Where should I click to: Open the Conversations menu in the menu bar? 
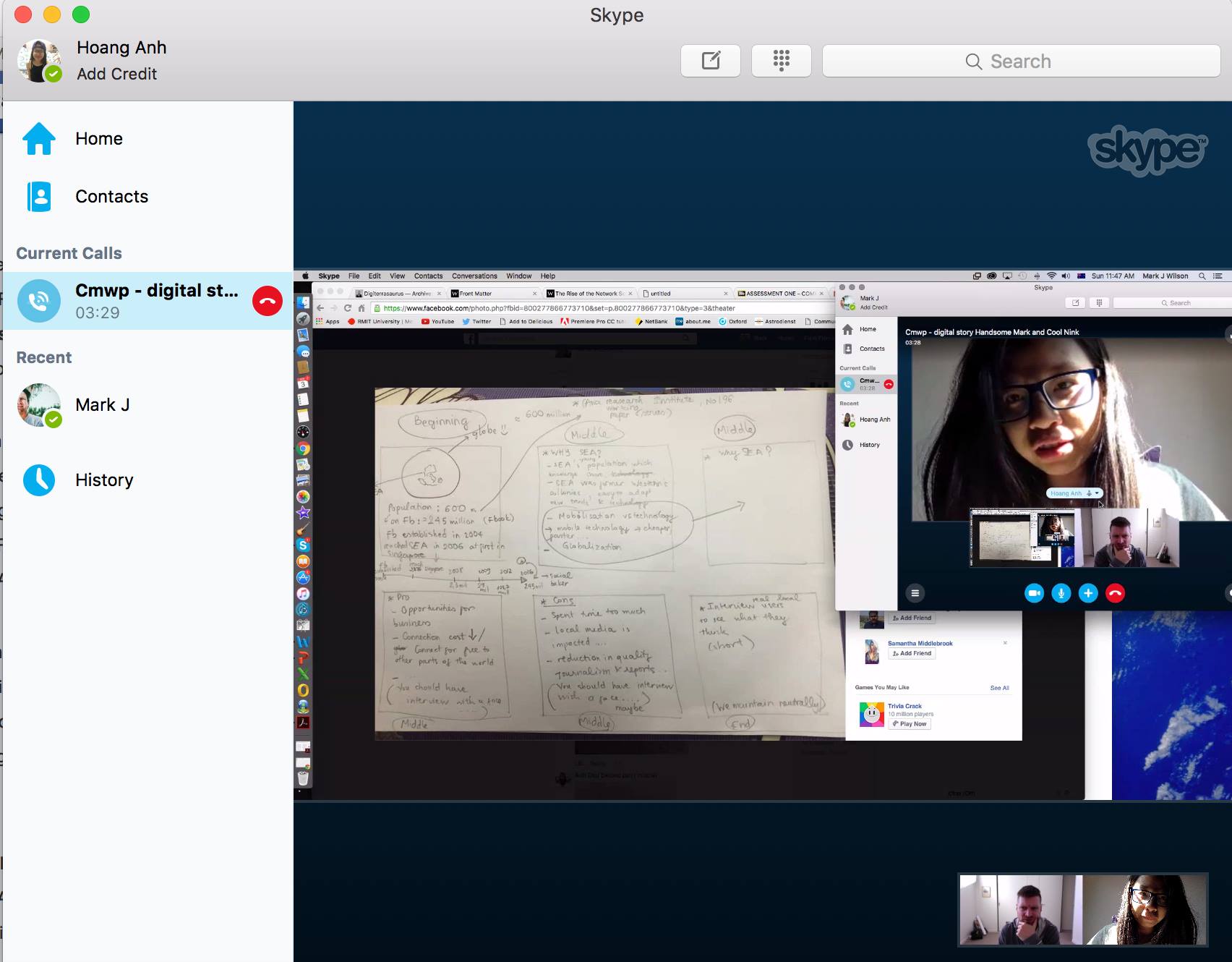(x=474, y=276)
